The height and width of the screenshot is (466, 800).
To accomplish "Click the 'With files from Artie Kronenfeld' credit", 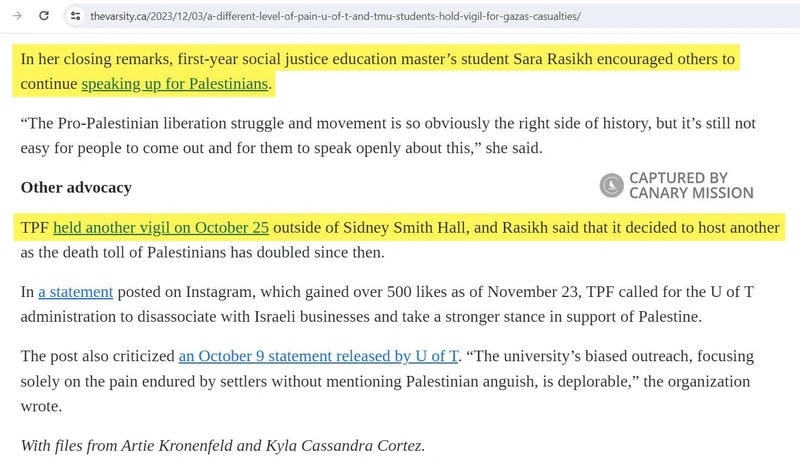I will click(223, 446).
